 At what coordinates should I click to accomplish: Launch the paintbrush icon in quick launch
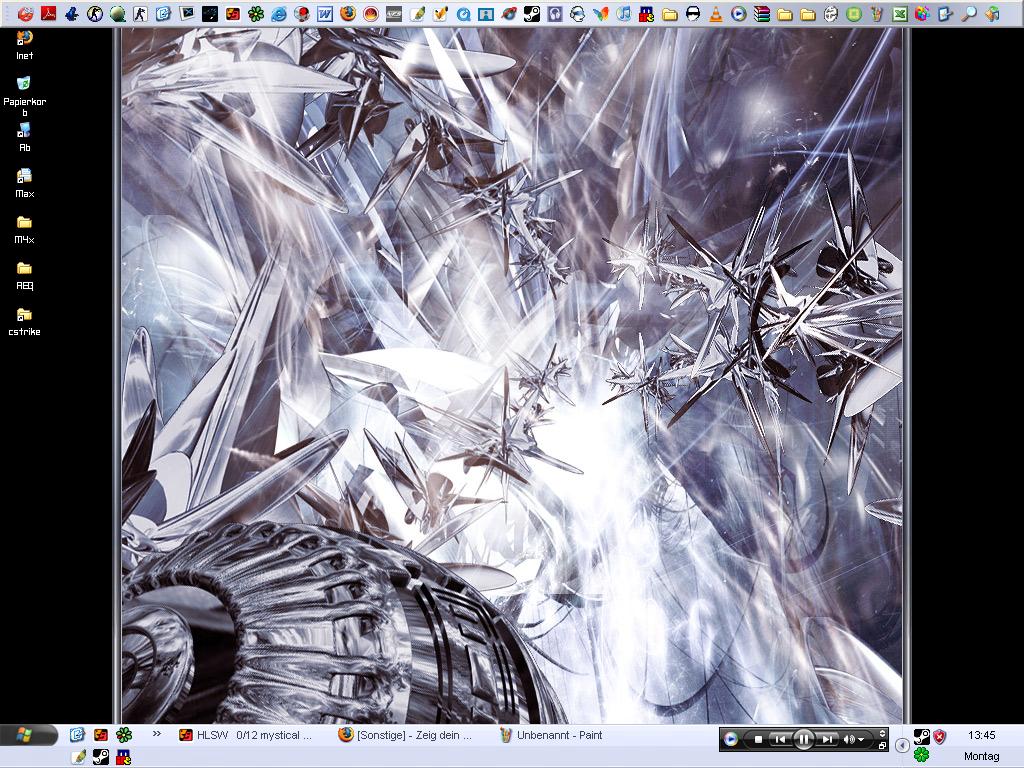78,757
